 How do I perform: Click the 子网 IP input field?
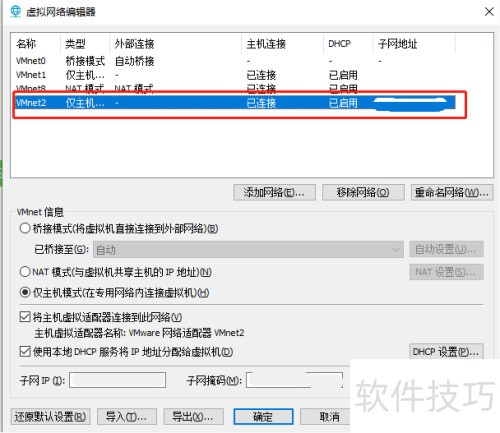pyautogui.click(x=117, y=380)
